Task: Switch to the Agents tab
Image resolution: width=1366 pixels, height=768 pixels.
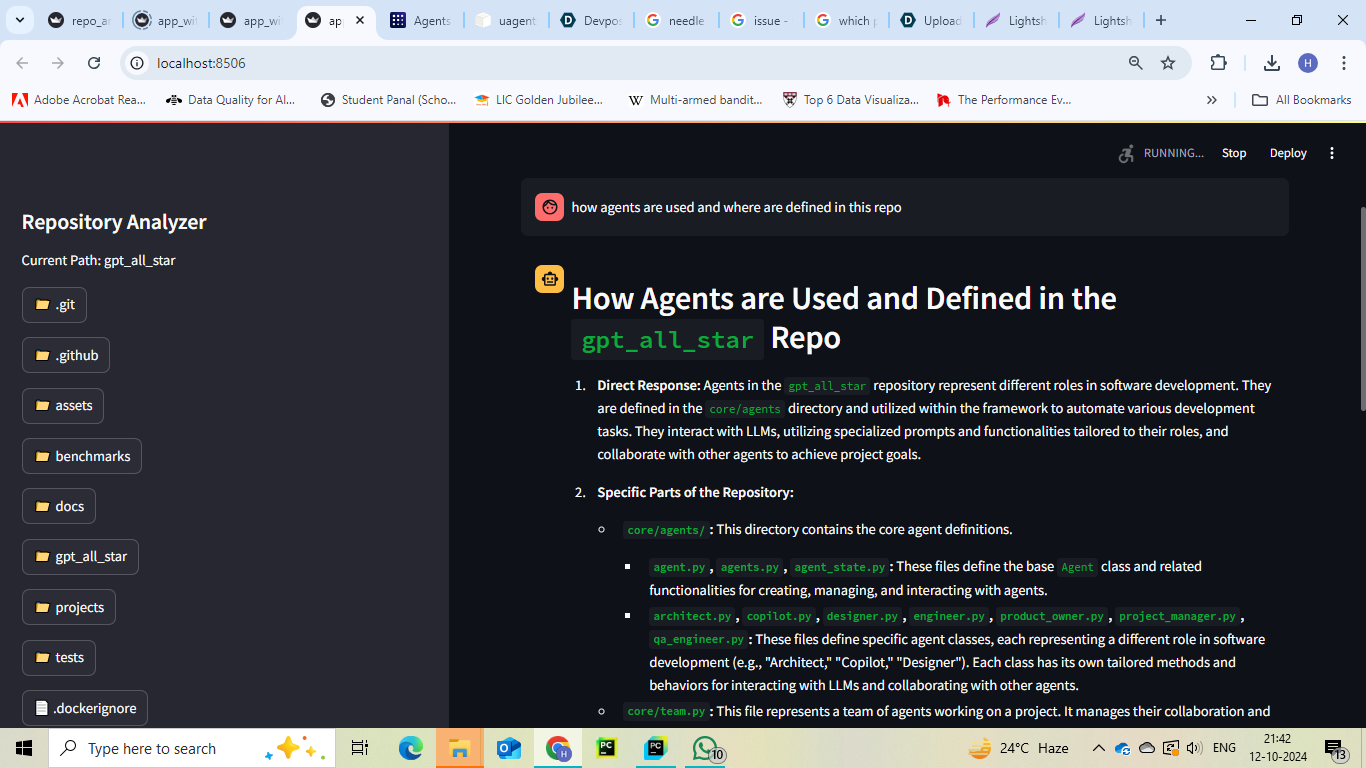Action: click(x=421, y=20)
